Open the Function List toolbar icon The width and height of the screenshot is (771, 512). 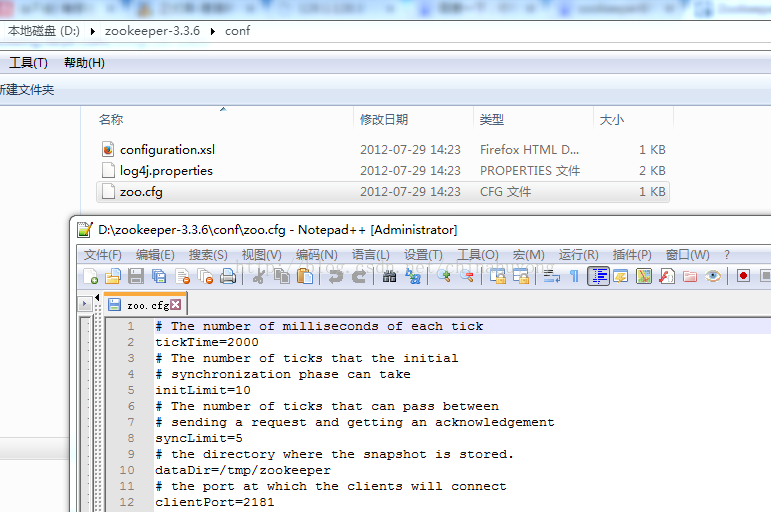coord(667,276)
